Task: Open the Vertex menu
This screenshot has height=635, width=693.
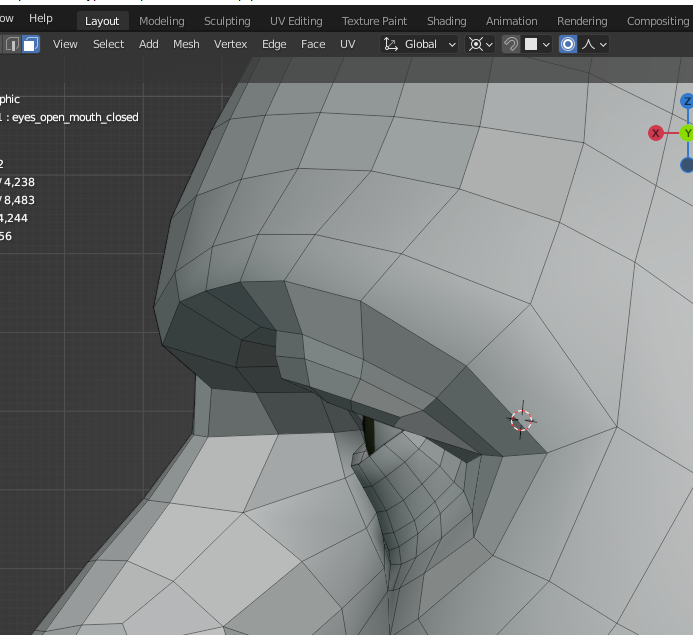Action: (x=230, y=44)
